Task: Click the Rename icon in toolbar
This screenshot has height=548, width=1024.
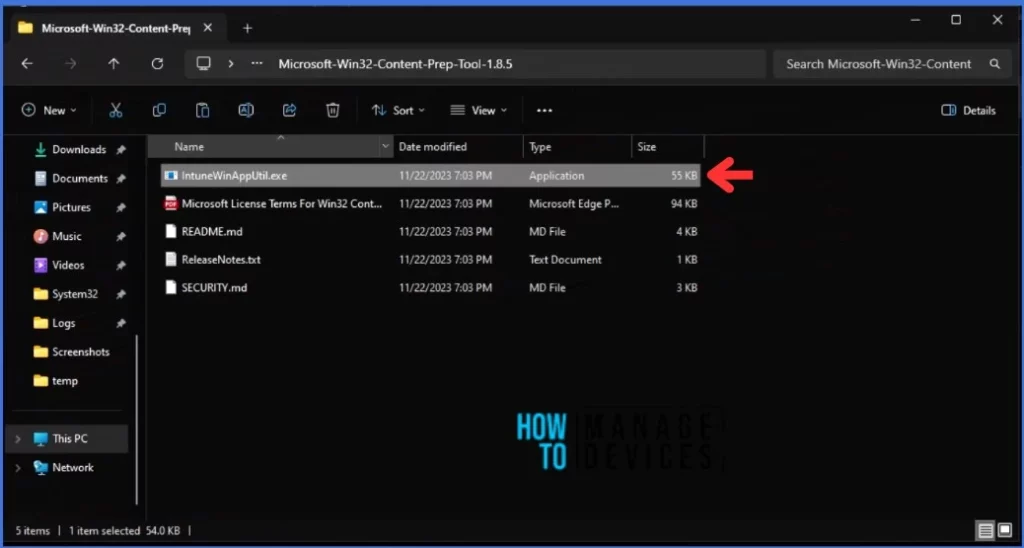Action: click(246, 110)
